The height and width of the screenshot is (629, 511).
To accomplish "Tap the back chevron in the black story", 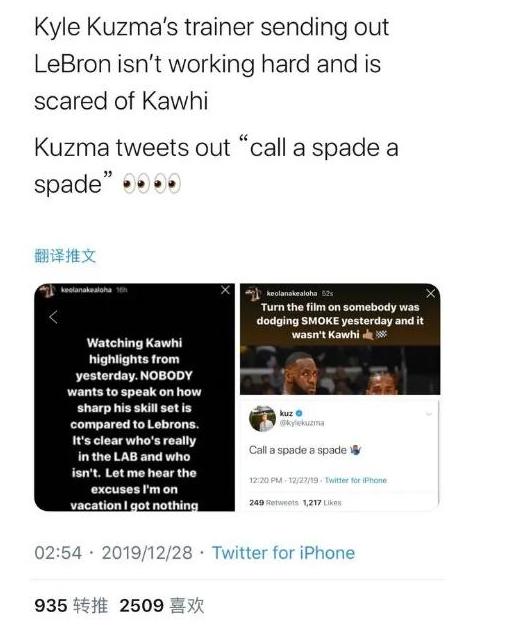I will (x=53, y=317).
